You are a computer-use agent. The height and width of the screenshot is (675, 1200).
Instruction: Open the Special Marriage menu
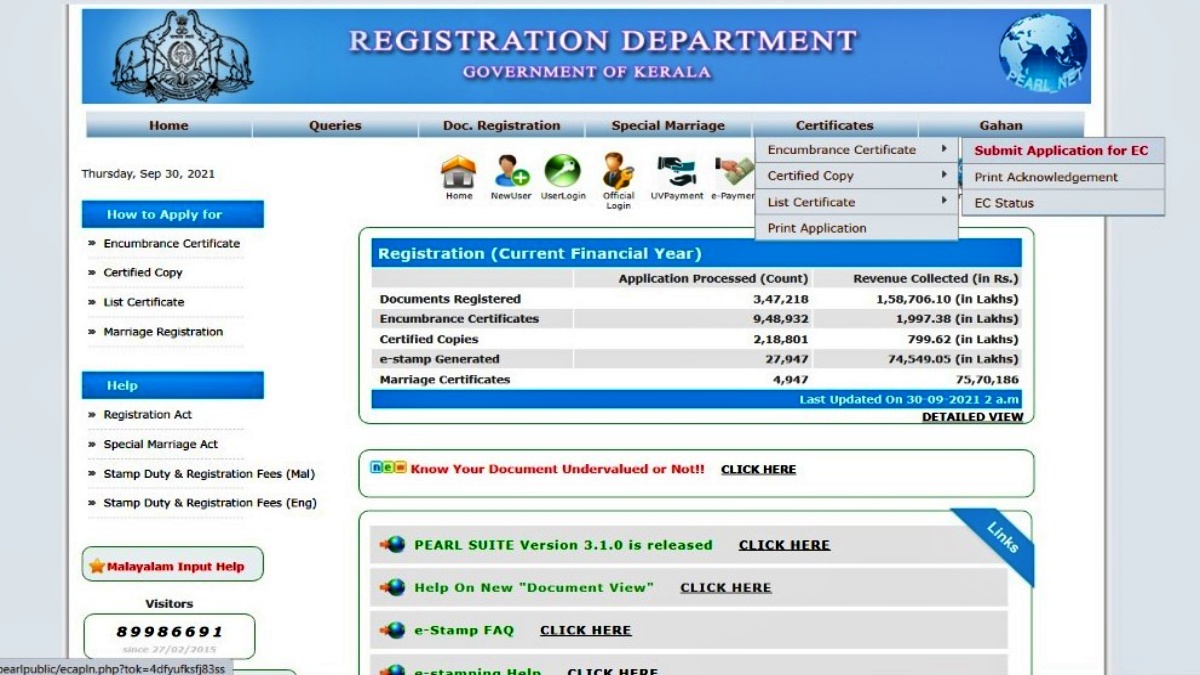pyautogui.click(x=667, y=125)
